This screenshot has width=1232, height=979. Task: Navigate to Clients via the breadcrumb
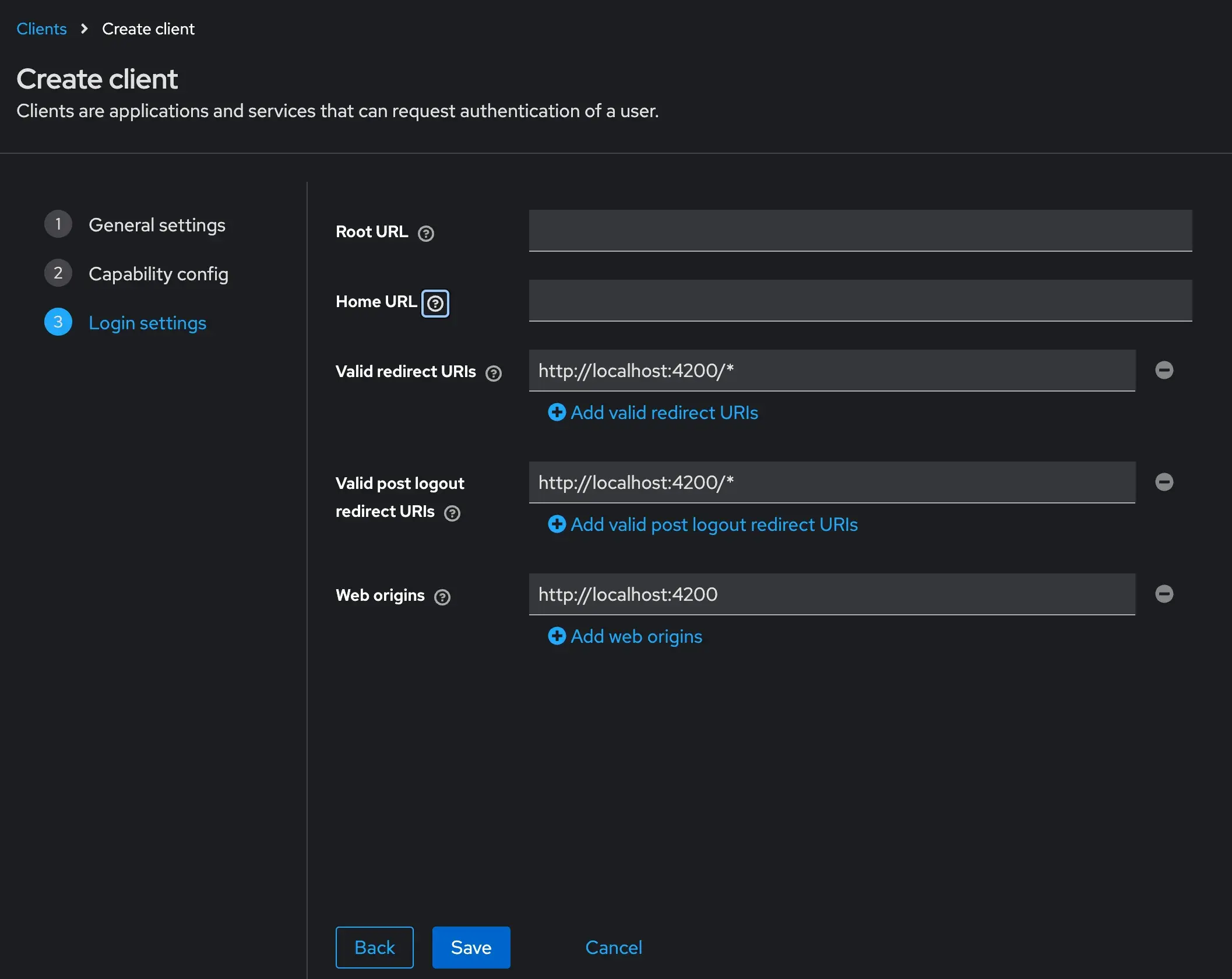click(x=41, y=28)
